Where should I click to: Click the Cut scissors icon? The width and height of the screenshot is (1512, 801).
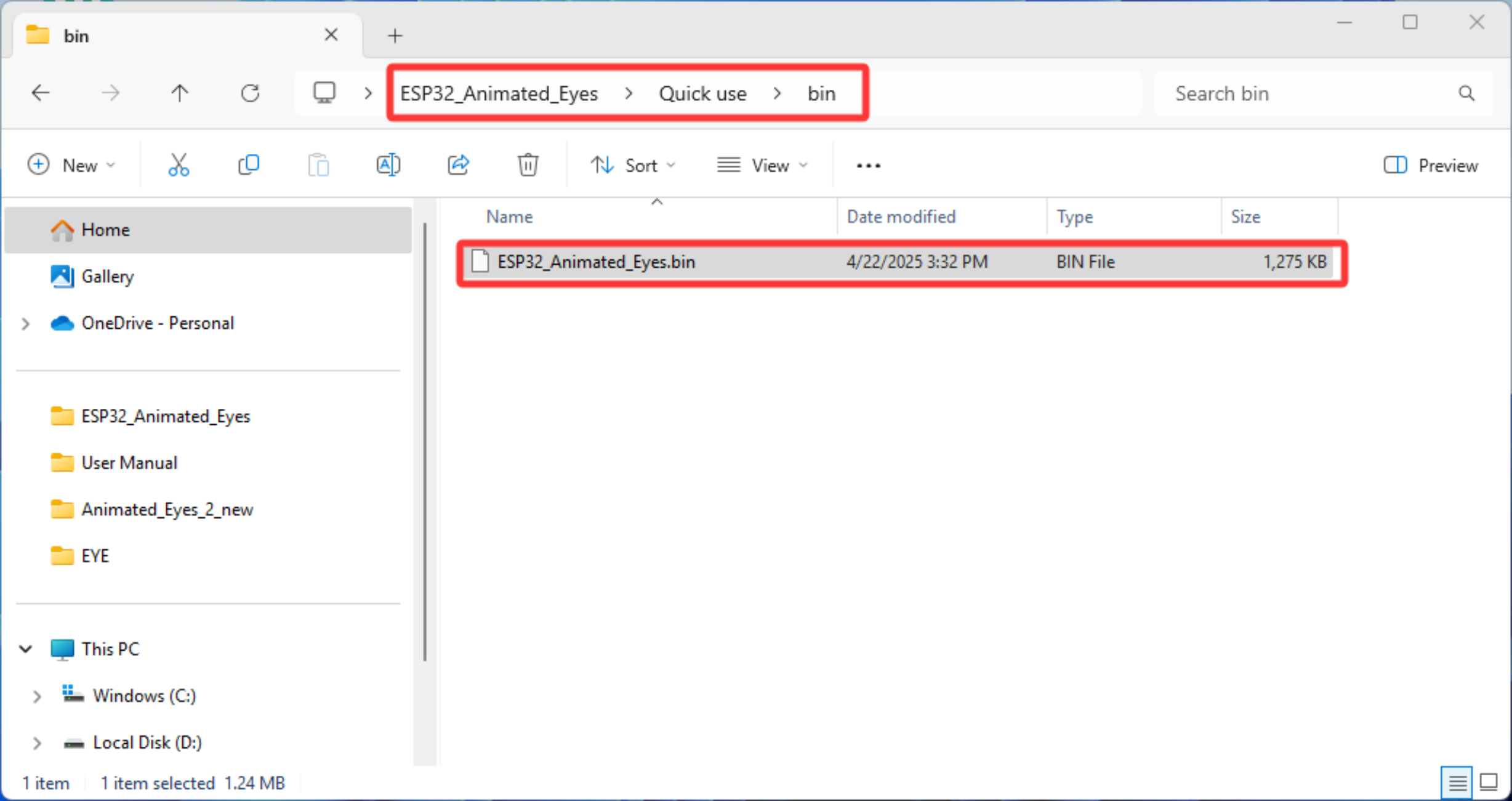(x=179, y=165)
